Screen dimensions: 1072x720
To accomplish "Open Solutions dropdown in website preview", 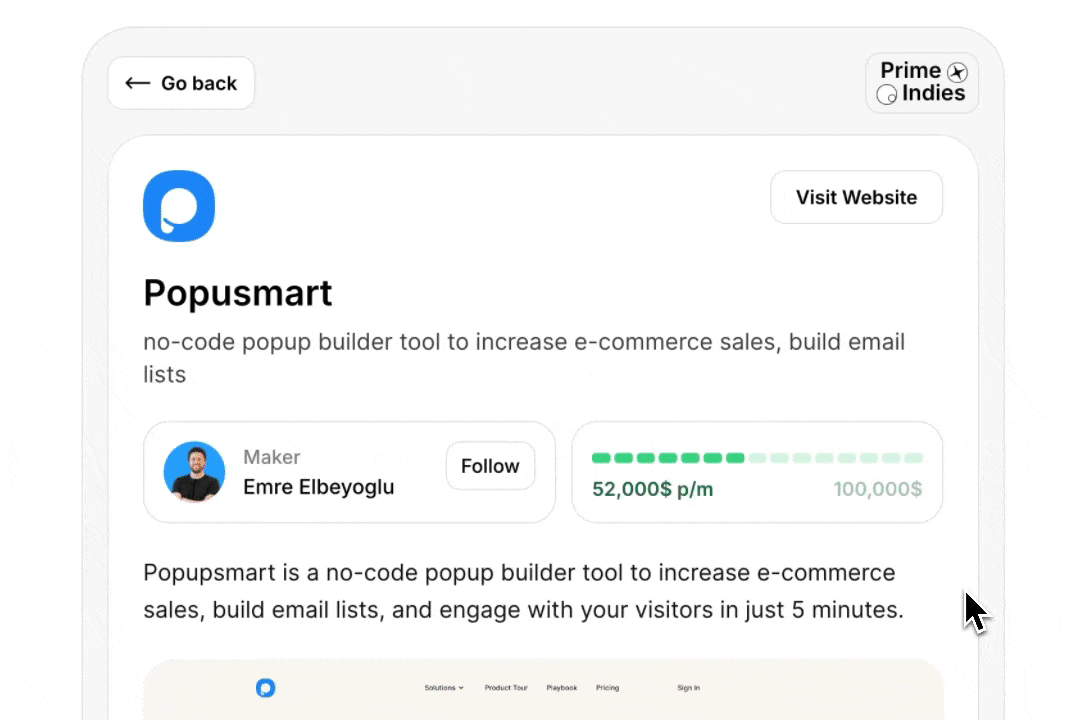I will click(444, 688).
